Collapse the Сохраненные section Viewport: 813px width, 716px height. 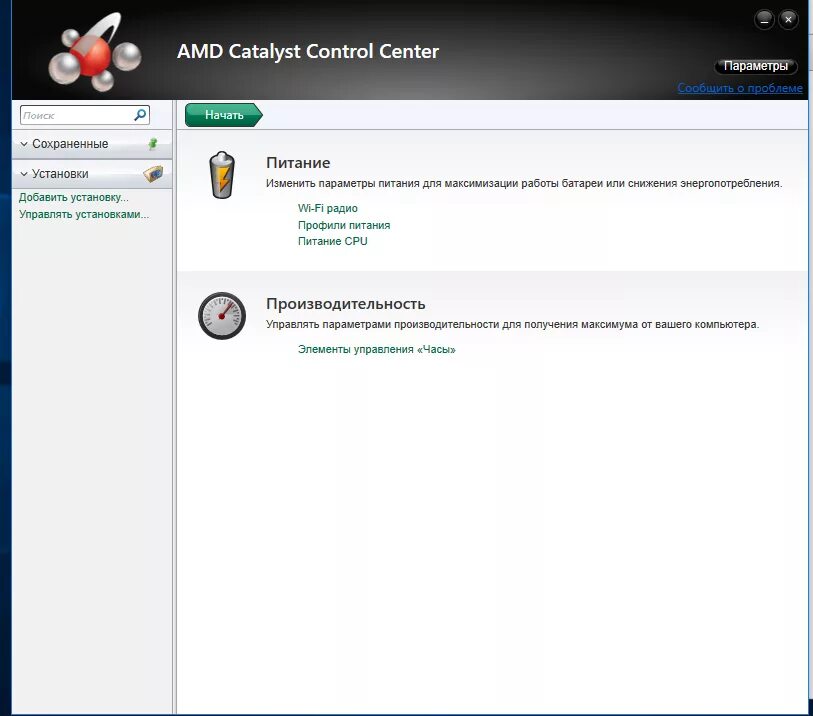click(24, 144)
